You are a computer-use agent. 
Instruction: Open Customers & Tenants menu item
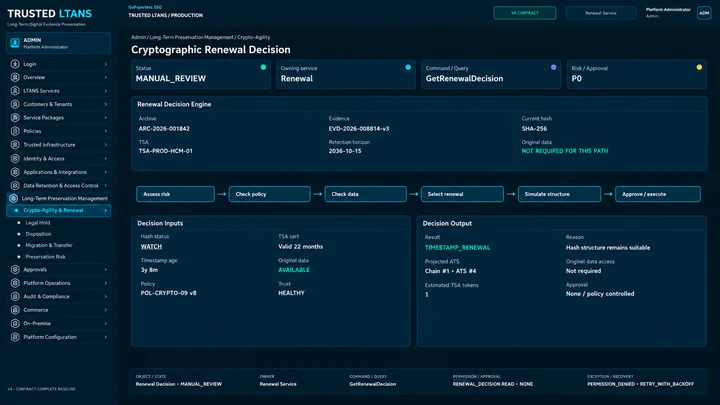coord(58,104)
